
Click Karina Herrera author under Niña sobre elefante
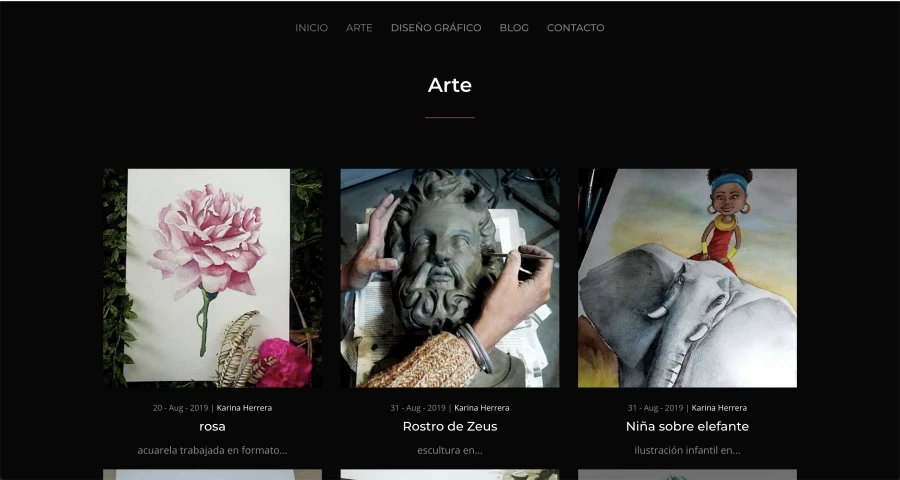719,408
